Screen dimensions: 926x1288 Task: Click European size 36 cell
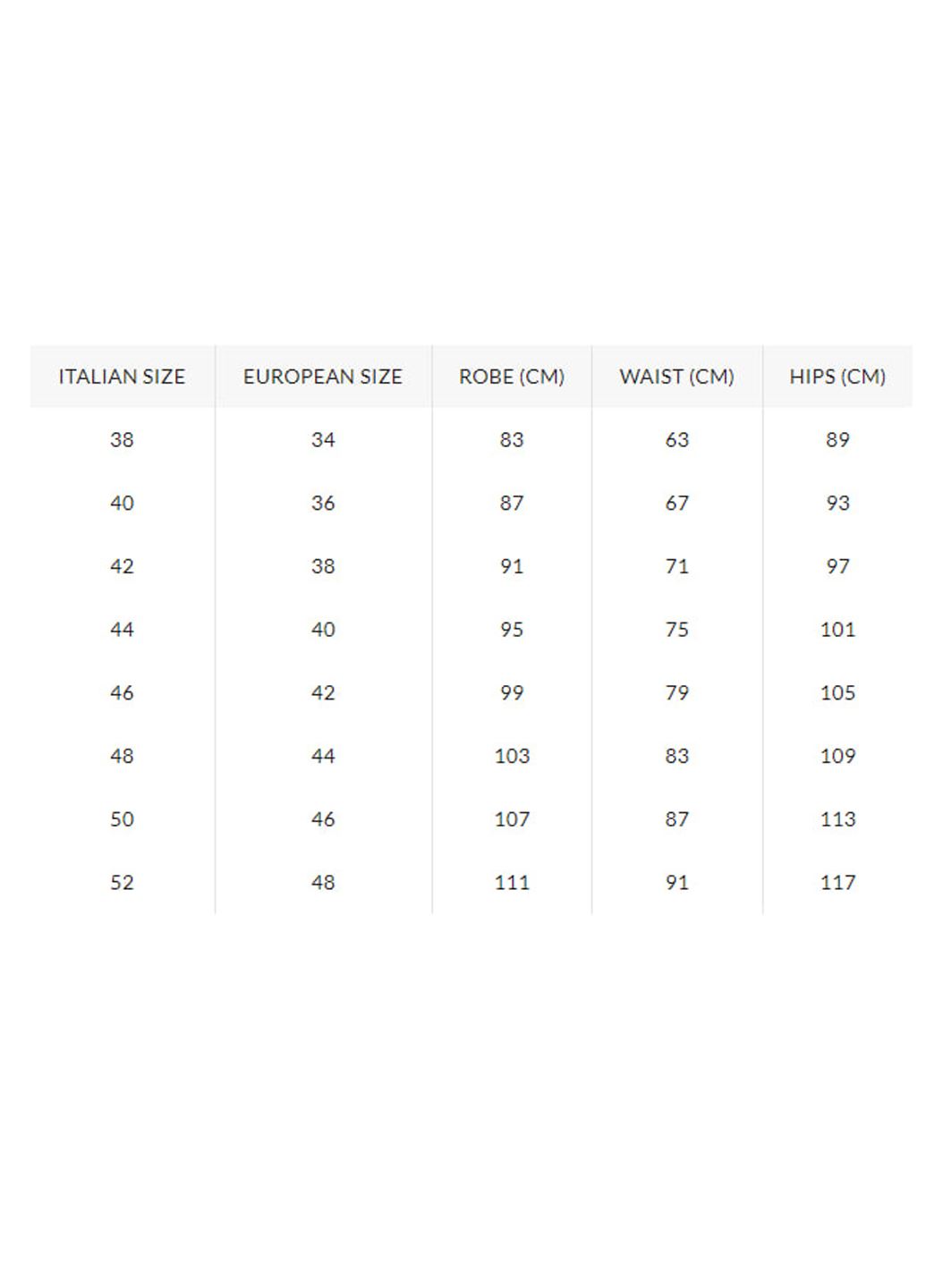[323, 504]
